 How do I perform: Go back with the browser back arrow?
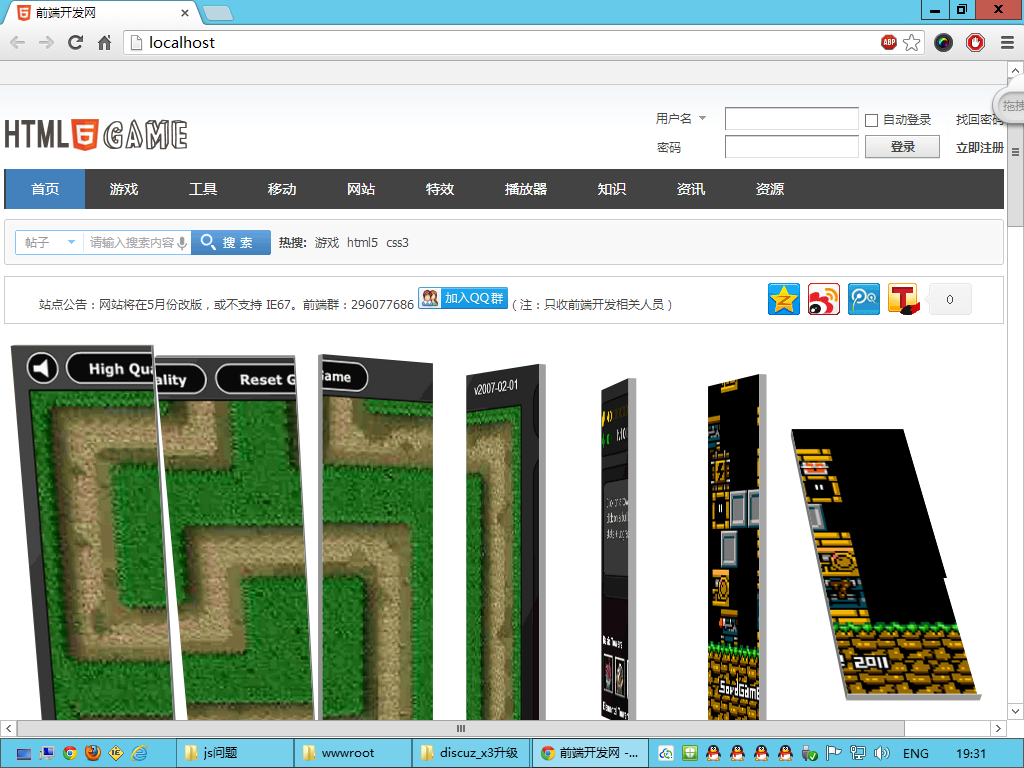pos(18,43)
